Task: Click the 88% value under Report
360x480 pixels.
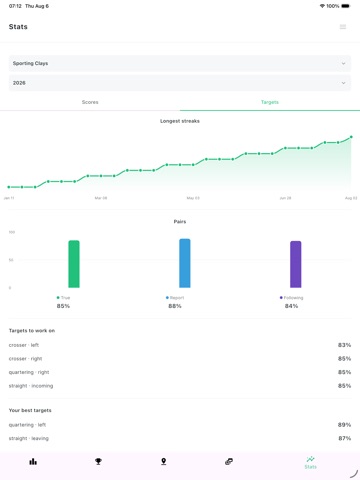Action: tap(175, 306)
